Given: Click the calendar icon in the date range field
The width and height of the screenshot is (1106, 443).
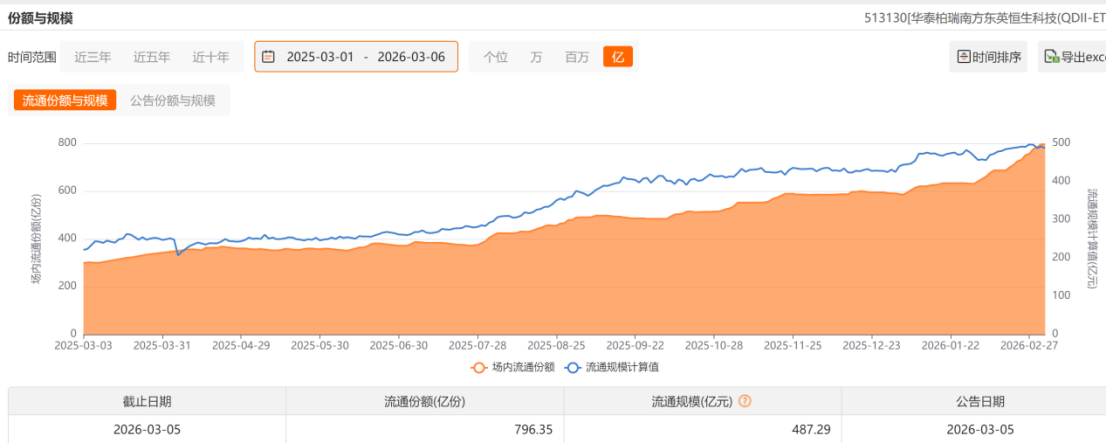Looking at the screenshot, I should point(268,57).
